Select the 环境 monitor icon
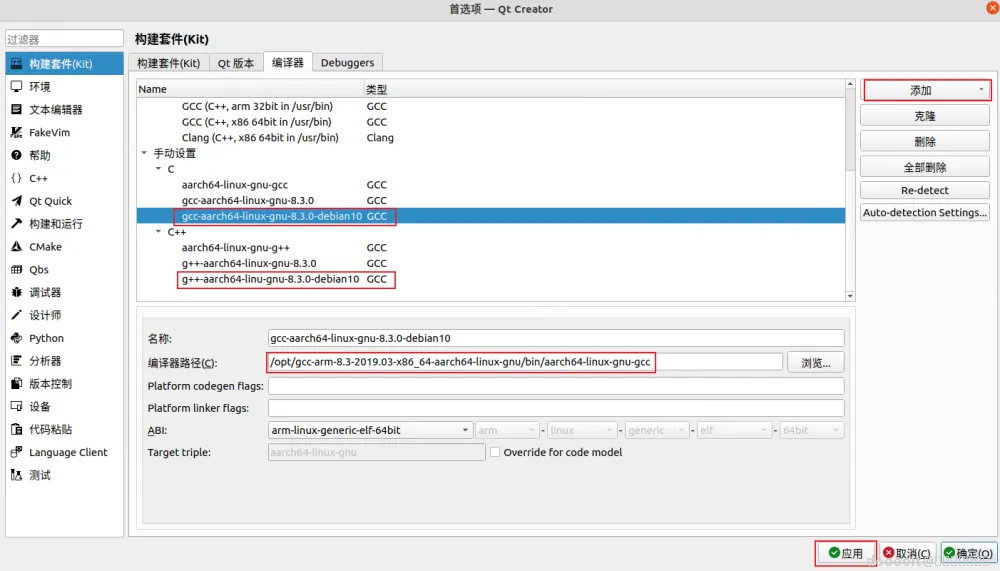1000x571 pixels. pyautogui.click(x=17, y=87)
